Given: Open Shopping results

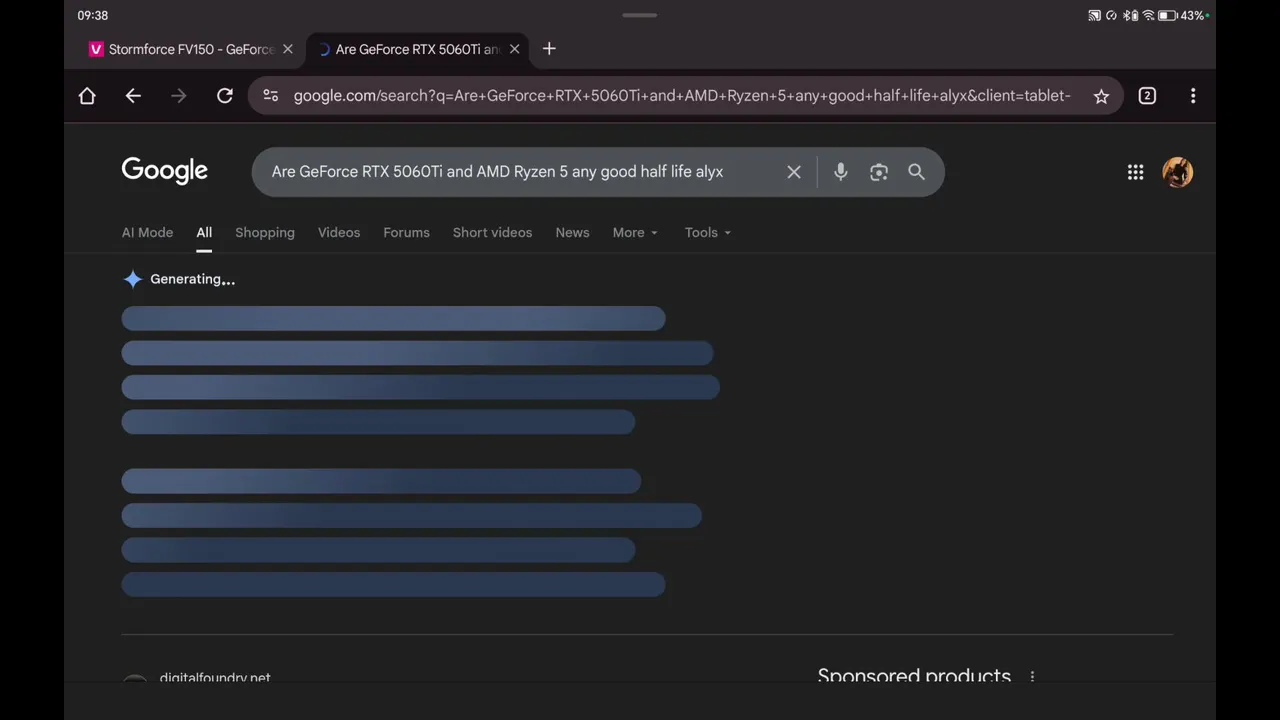Looking at the screenshot, I should (x=265, y=232).
